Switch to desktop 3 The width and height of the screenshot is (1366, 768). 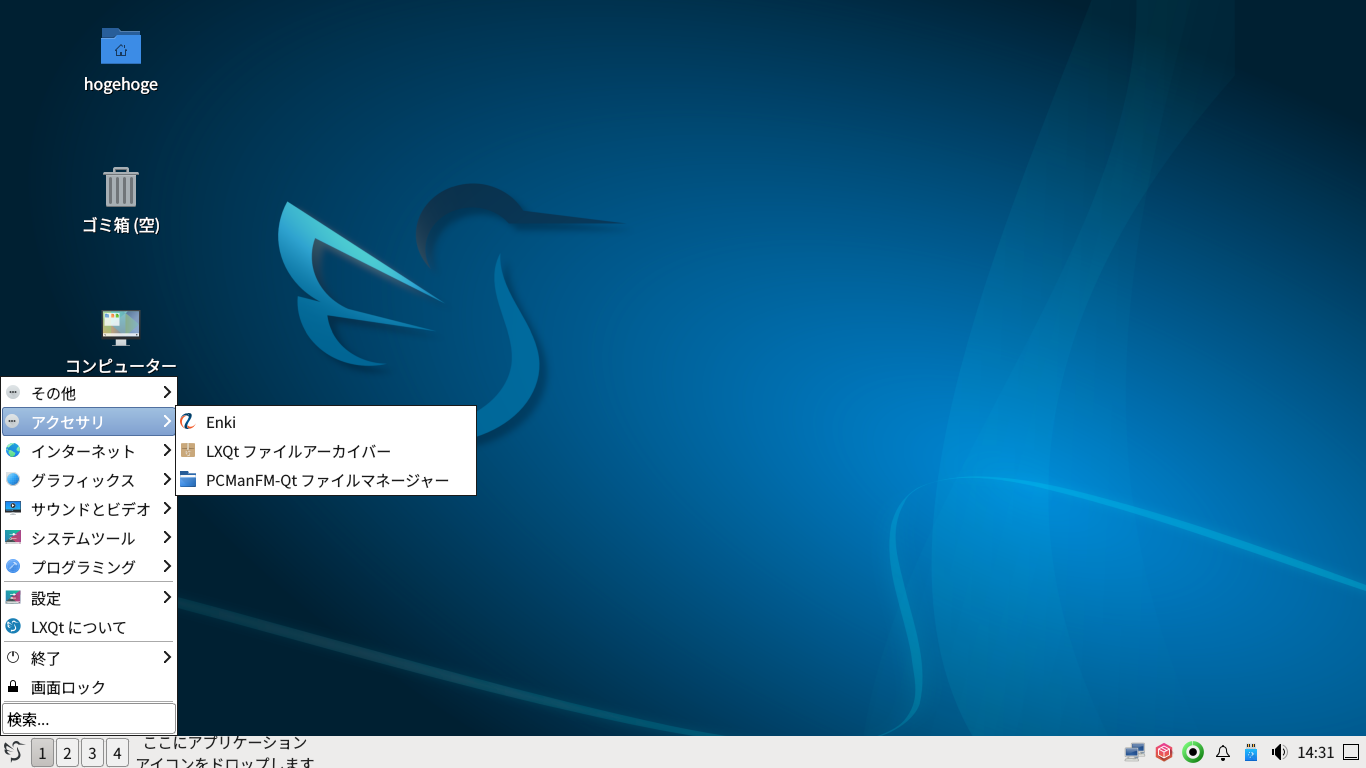(x=92, y=753)
